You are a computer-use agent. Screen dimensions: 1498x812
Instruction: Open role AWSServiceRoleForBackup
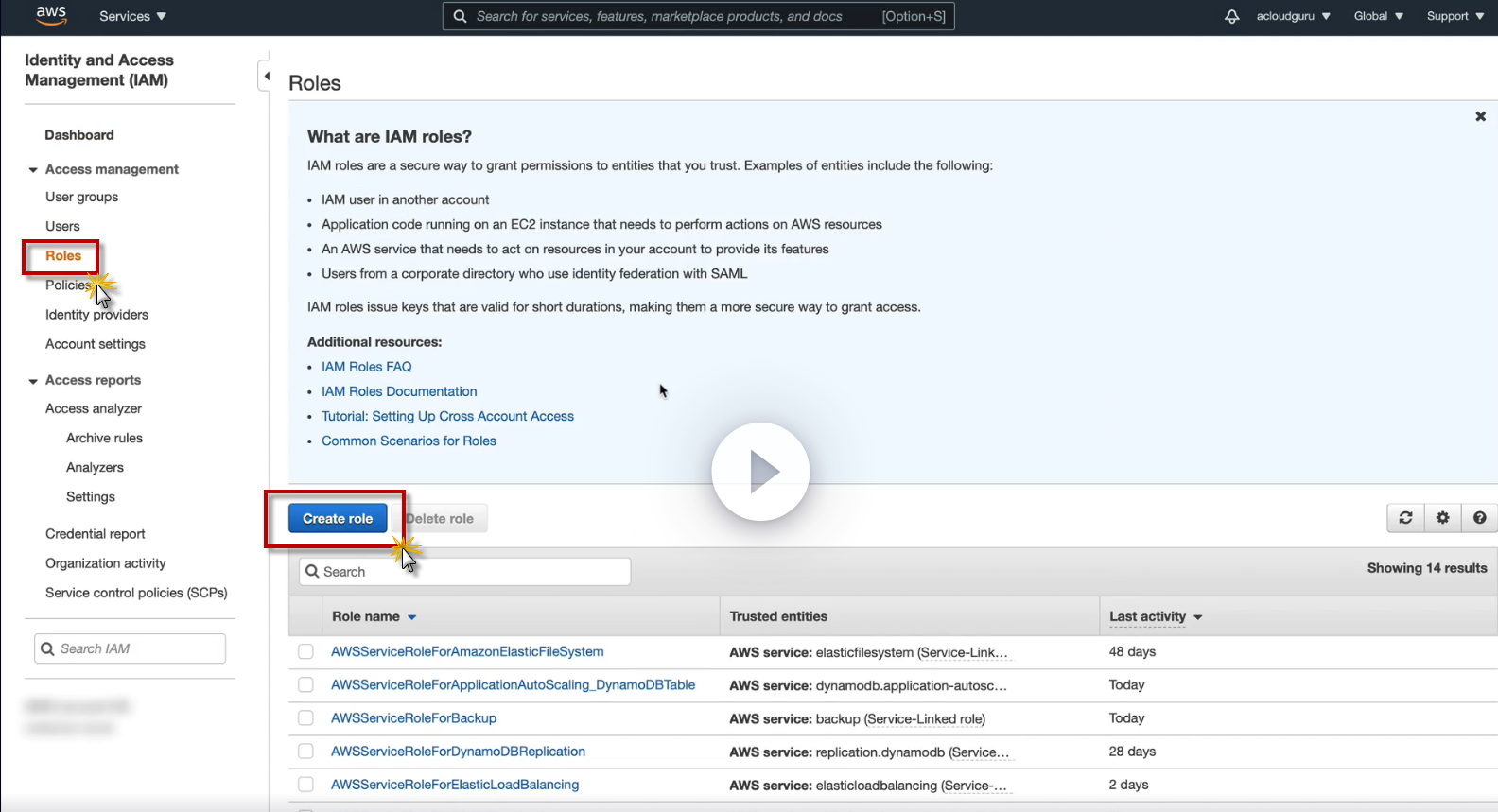click(413, 717)
